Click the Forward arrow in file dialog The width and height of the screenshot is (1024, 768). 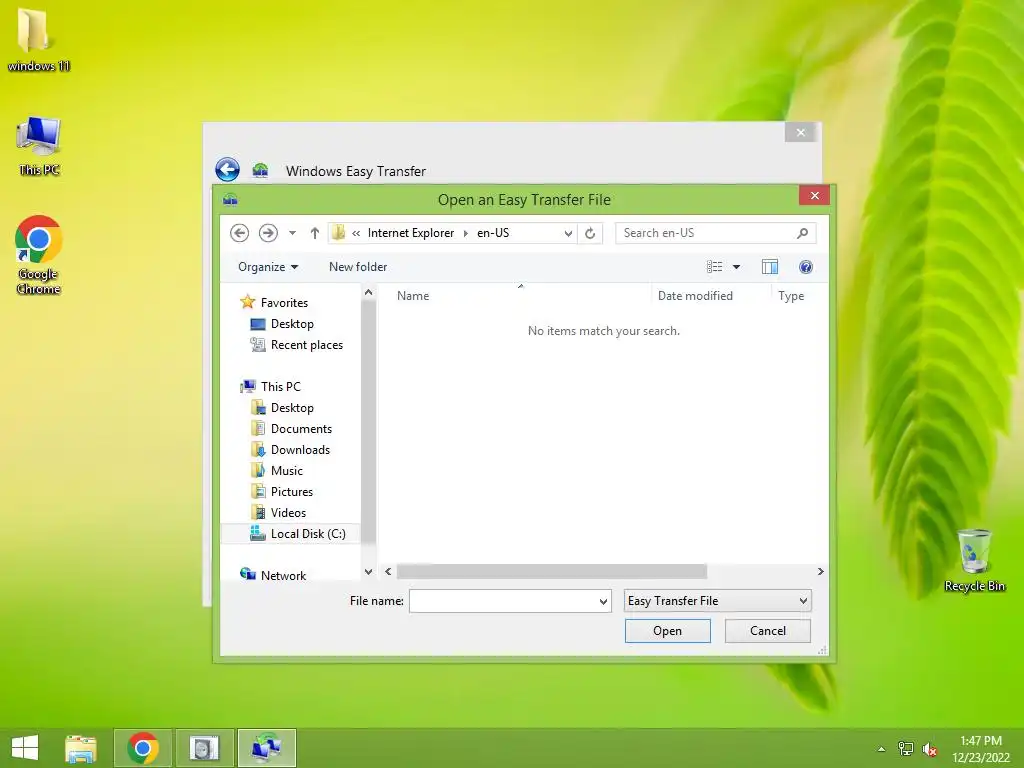(268, 233)
